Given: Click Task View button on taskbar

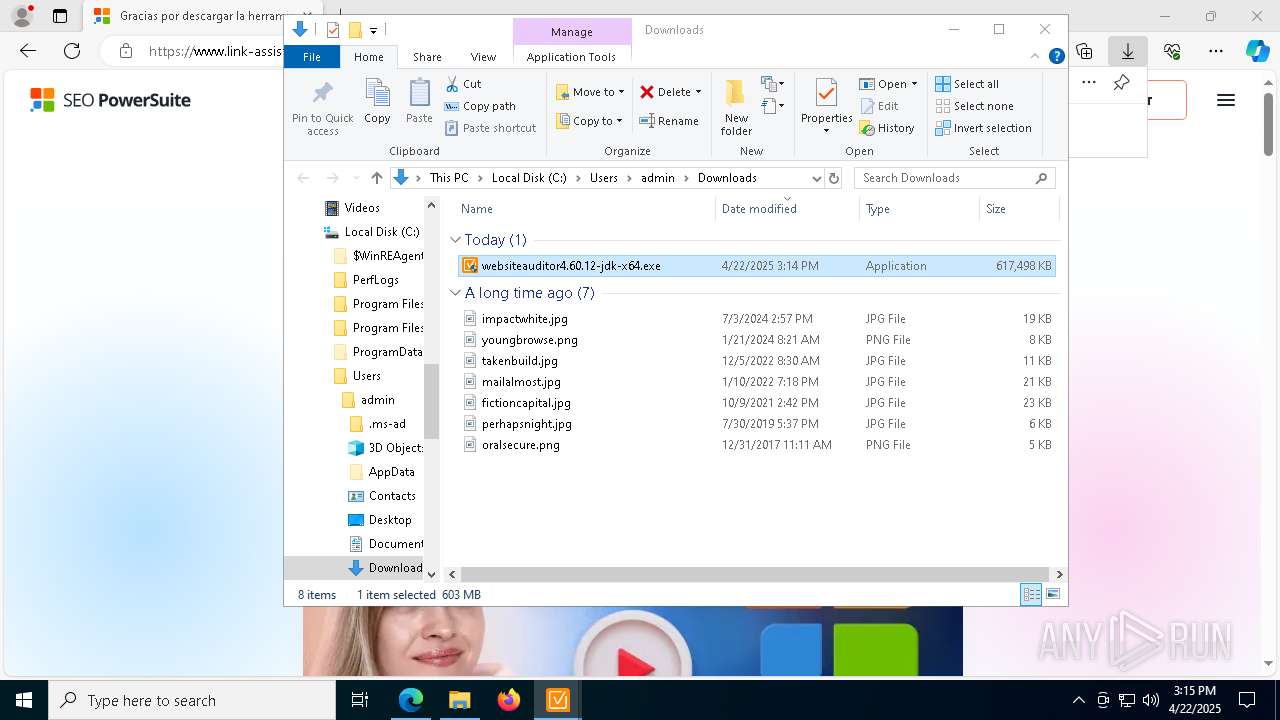Looking at the screenshot, I should tap(360, 700).
